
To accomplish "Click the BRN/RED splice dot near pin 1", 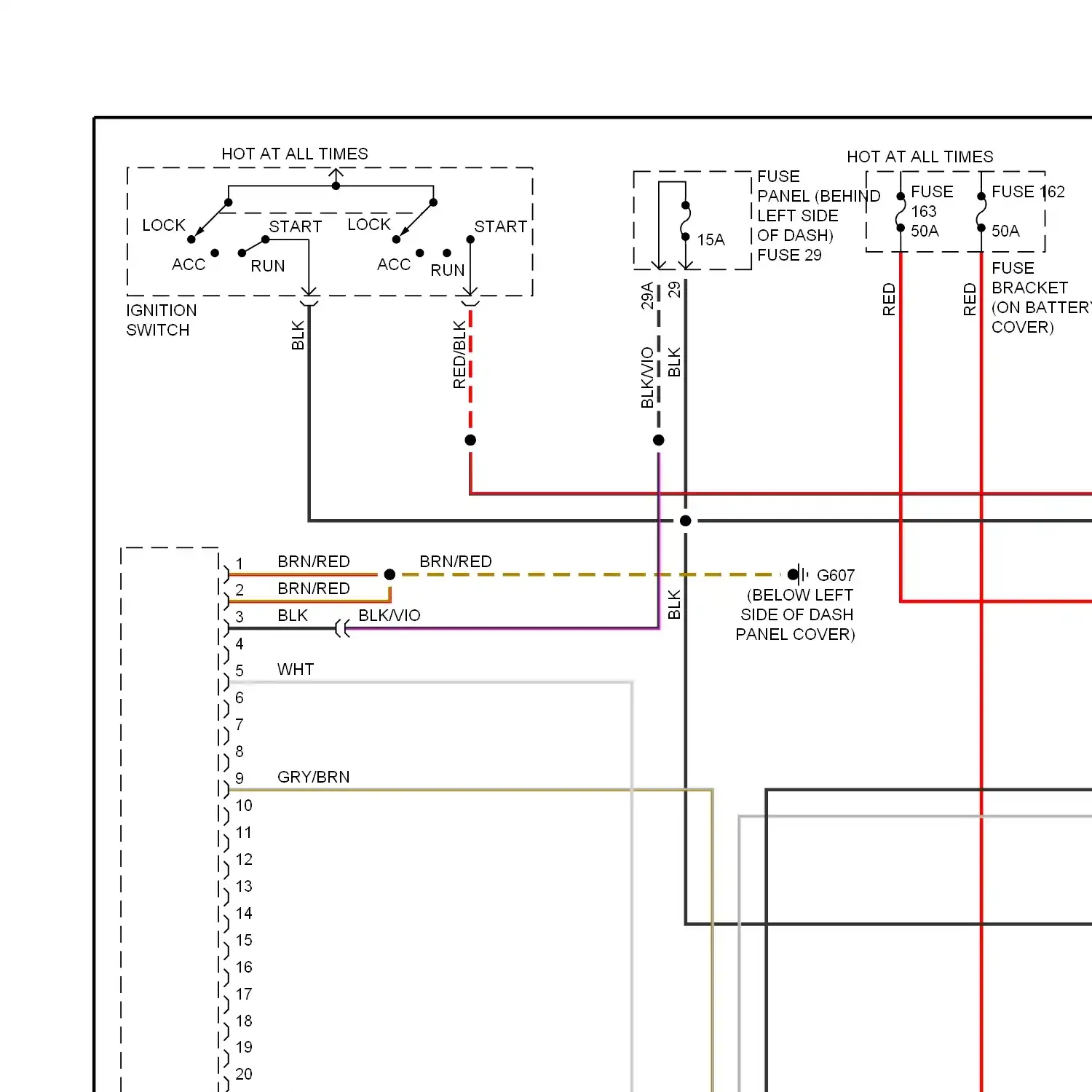I will (389, 574).
